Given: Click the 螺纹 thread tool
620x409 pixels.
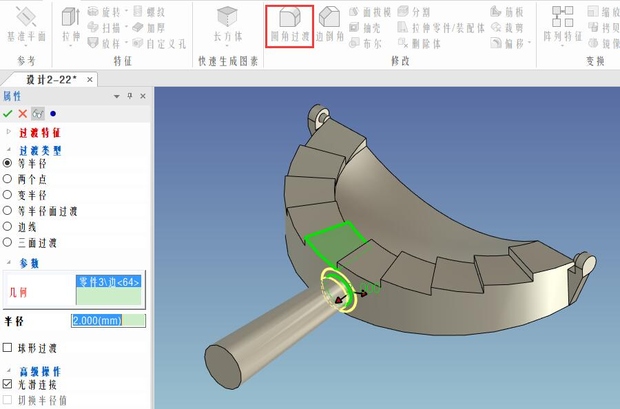Looking at the screenshot, I should pyautogui.click(x=149, y=12).
